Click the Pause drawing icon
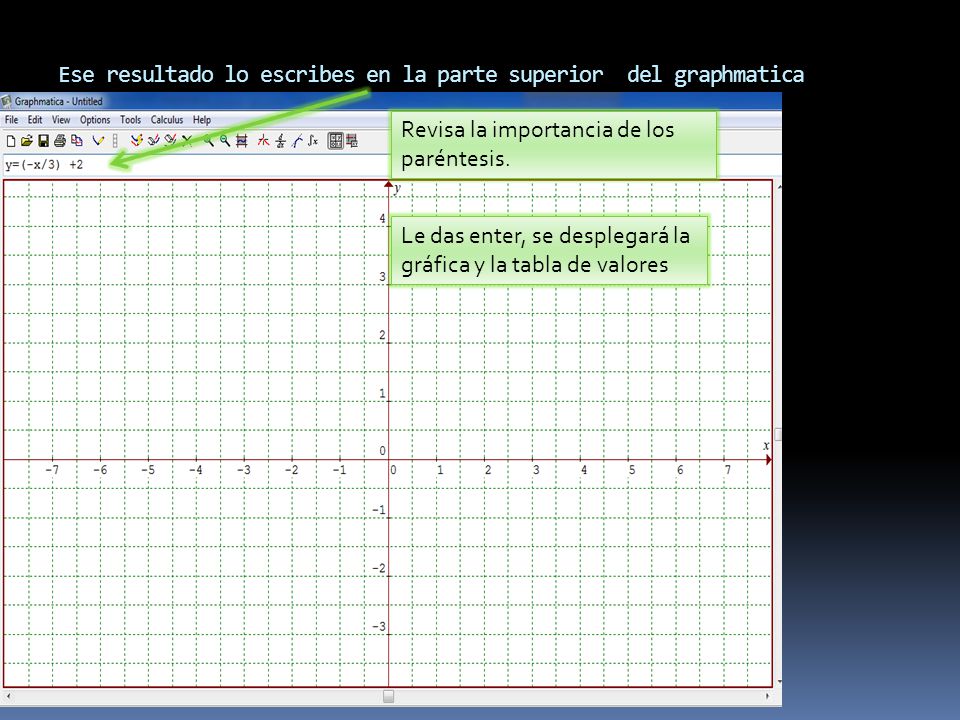This screenshot has height=720, width=960. click(x=115, y=141)
